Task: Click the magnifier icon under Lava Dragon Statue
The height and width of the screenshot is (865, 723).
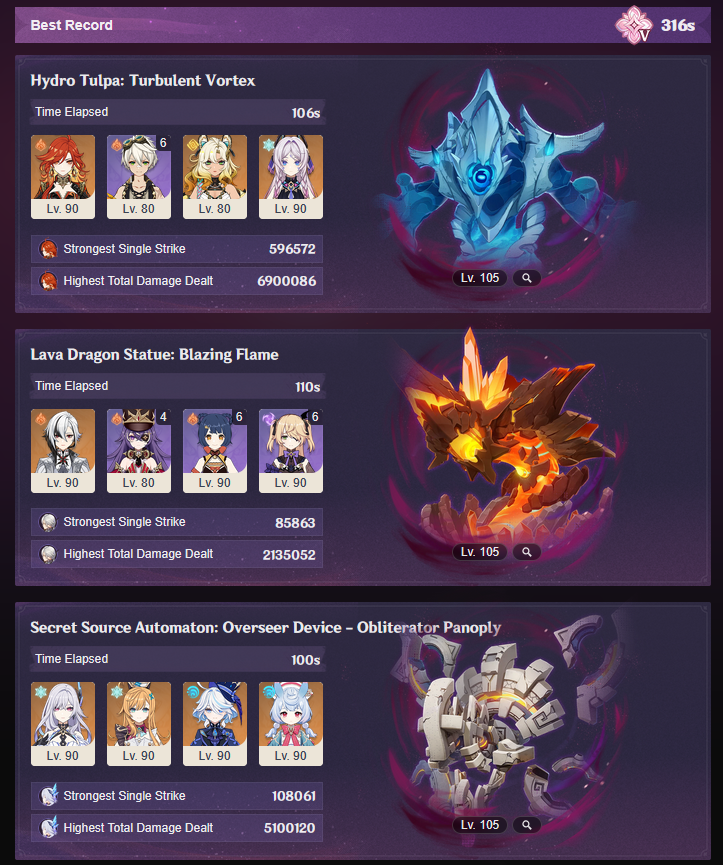Action: 527,552
